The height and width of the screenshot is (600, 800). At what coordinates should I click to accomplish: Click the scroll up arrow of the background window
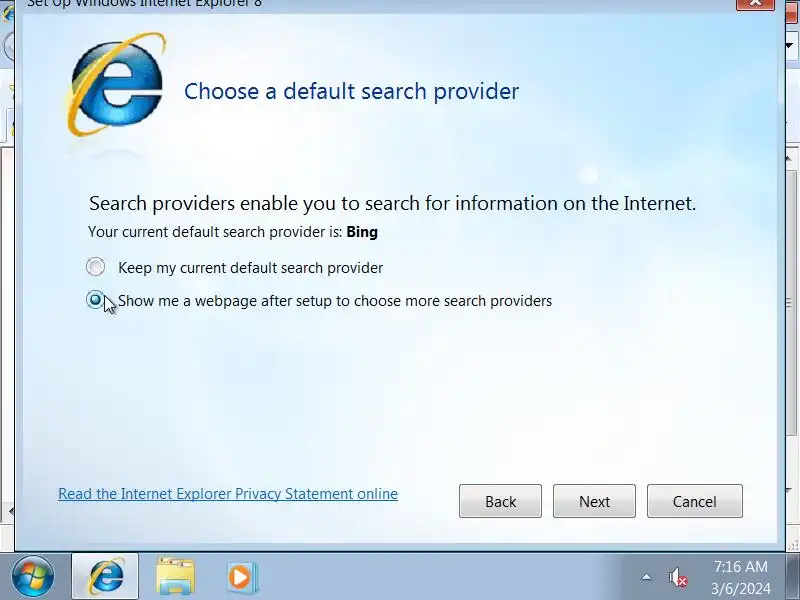click(790, 159)
